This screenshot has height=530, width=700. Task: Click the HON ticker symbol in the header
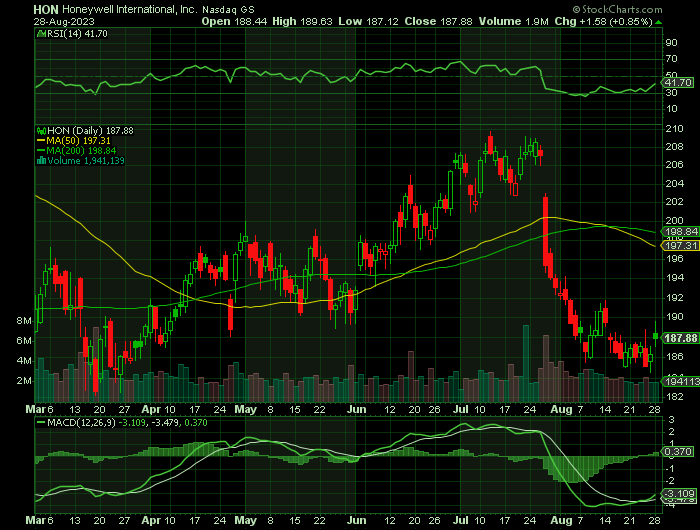(46, 9)
